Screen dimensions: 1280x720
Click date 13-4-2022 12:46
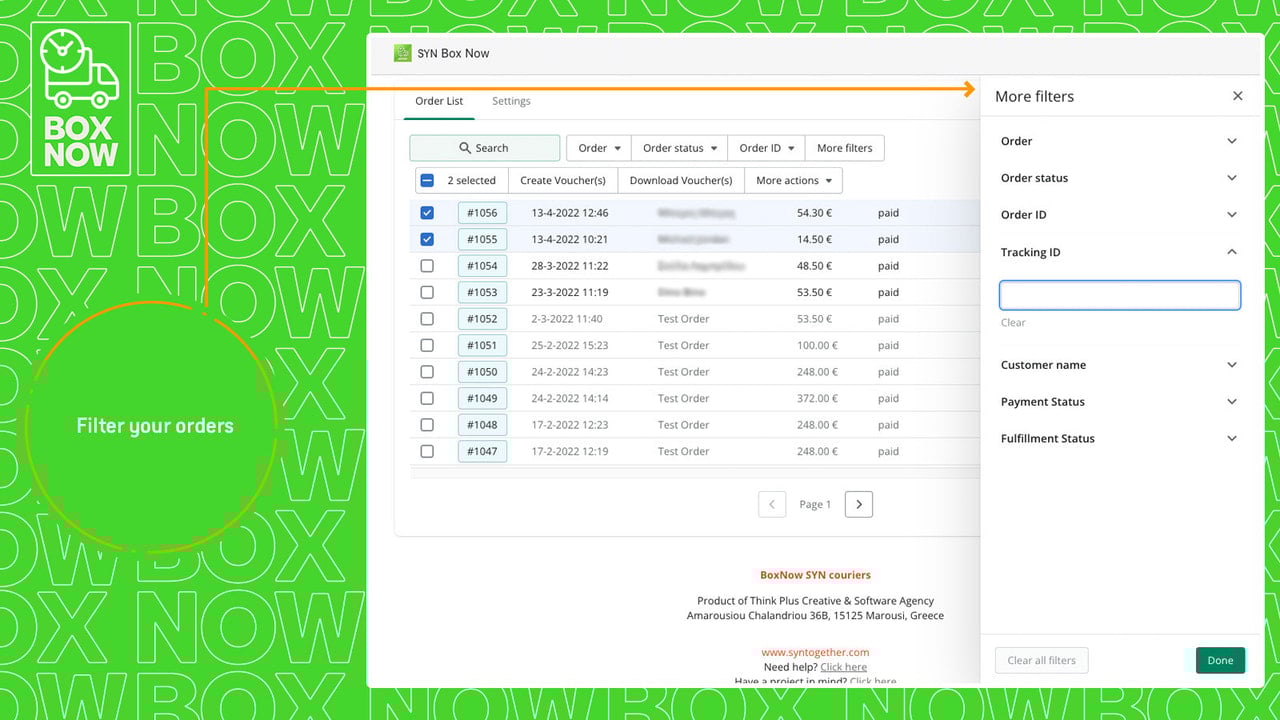tap(569, 213)
